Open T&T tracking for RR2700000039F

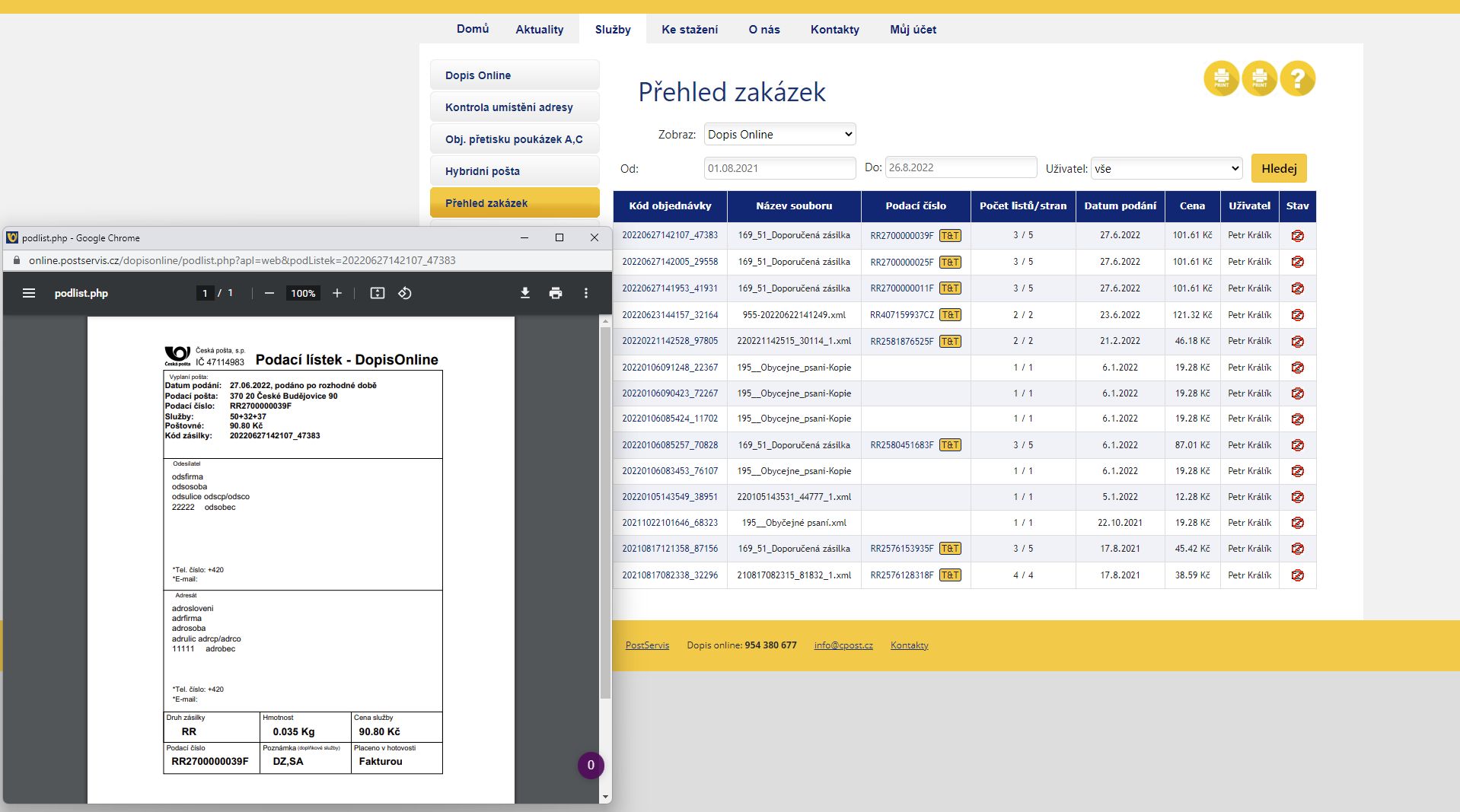point(950,236)
